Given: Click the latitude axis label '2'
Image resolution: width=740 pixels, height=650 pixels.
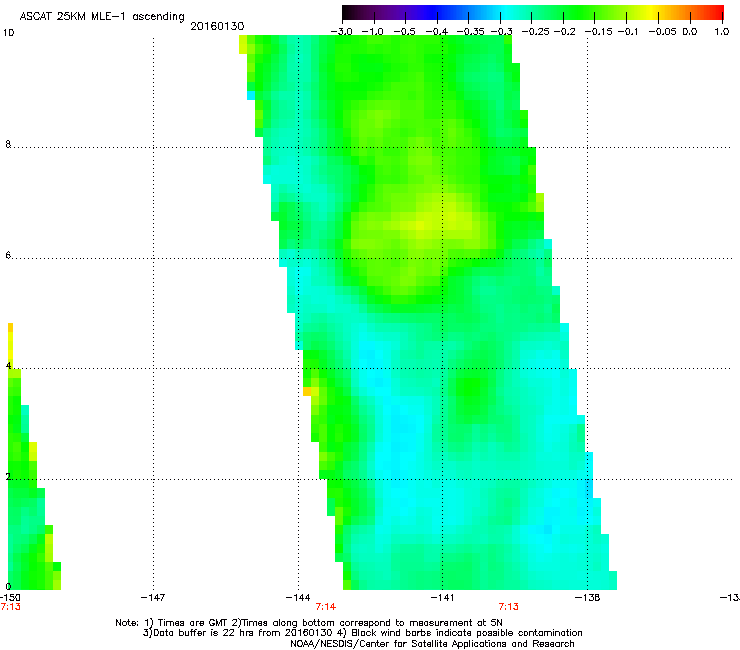Looking at the screenshot, I should click(x=8, y=477).
